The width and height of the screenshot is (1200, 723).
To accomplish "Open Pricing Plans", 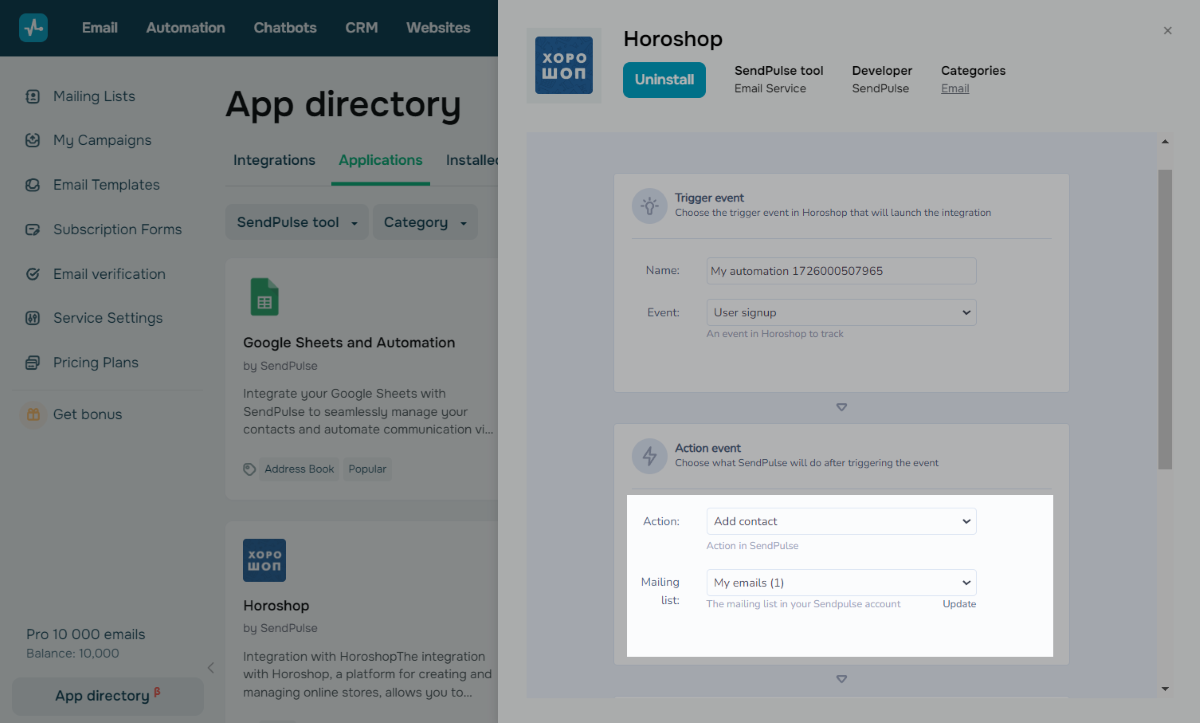I will click(96, 363).
